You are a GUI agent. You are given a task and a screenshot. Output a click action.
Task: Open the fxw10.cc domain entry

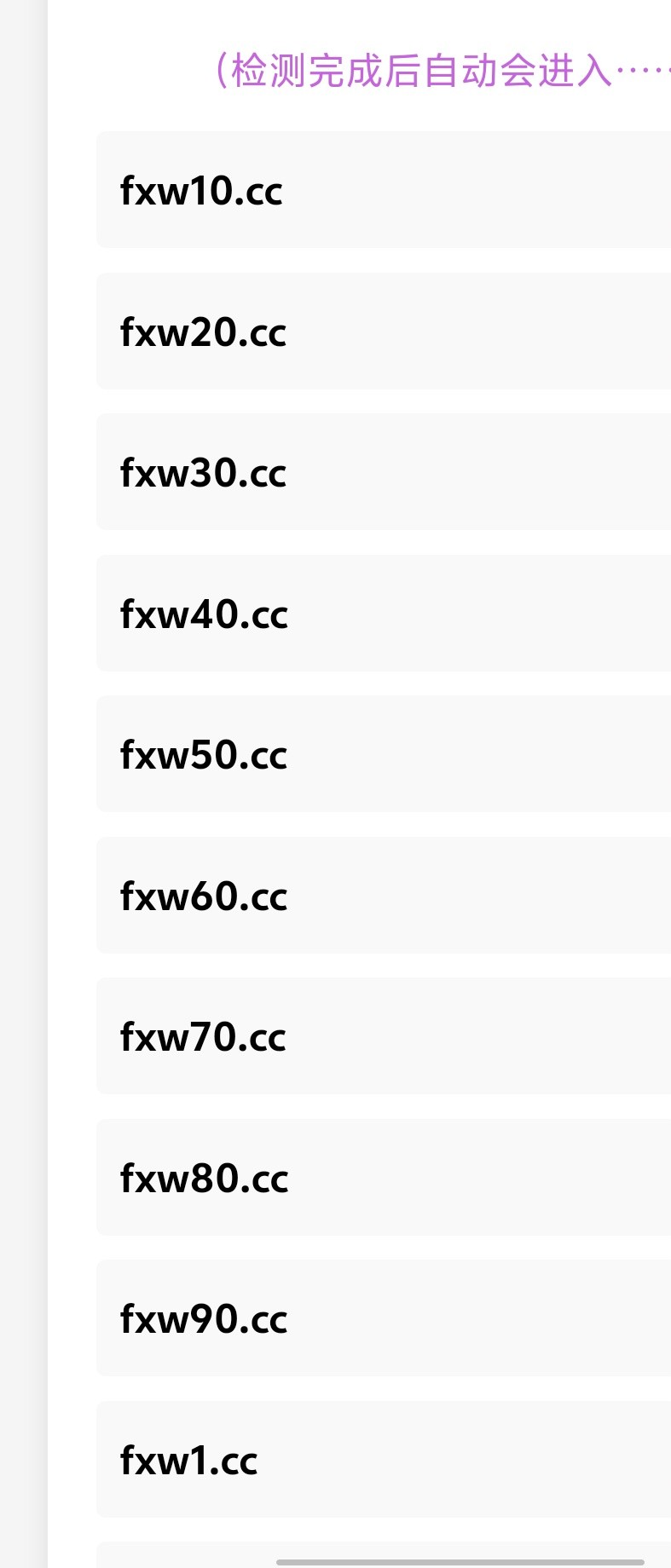coord(384,189)
